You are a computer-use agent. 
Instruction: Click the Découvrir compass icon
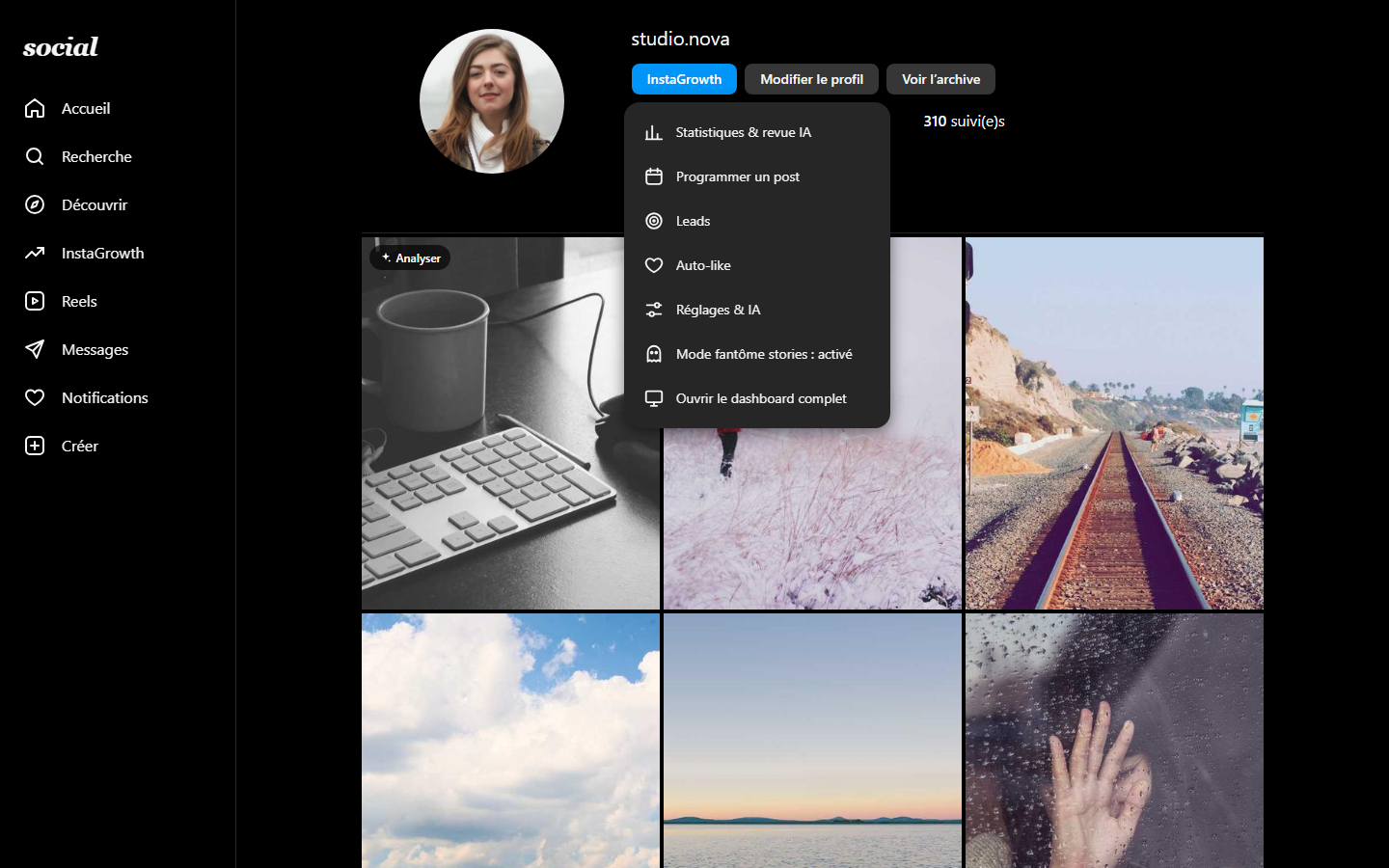(x=35, y=204)
